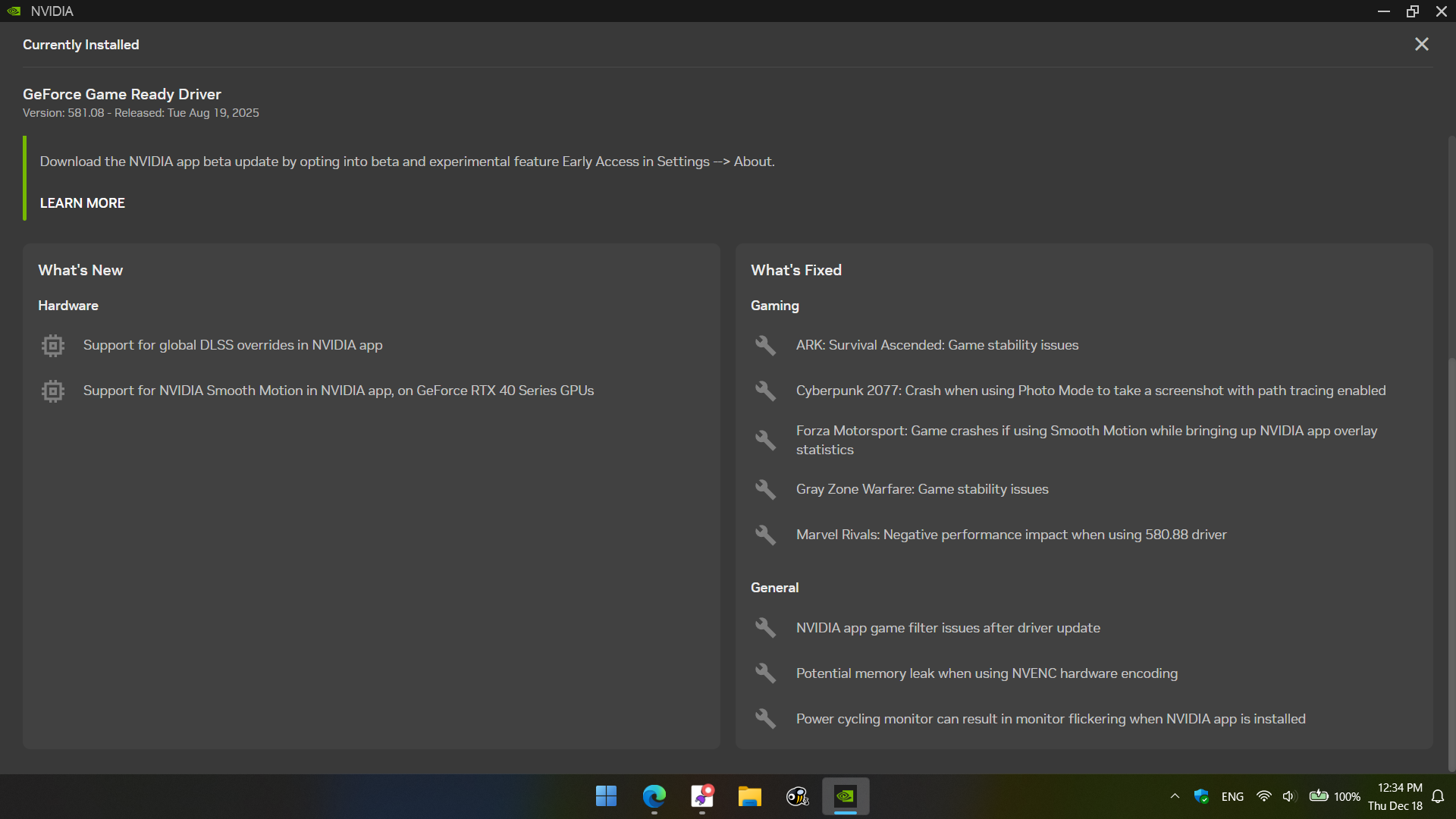Click chip icon beside global DLSS overrides
The image size is (1456, 819).
[53, 346]
